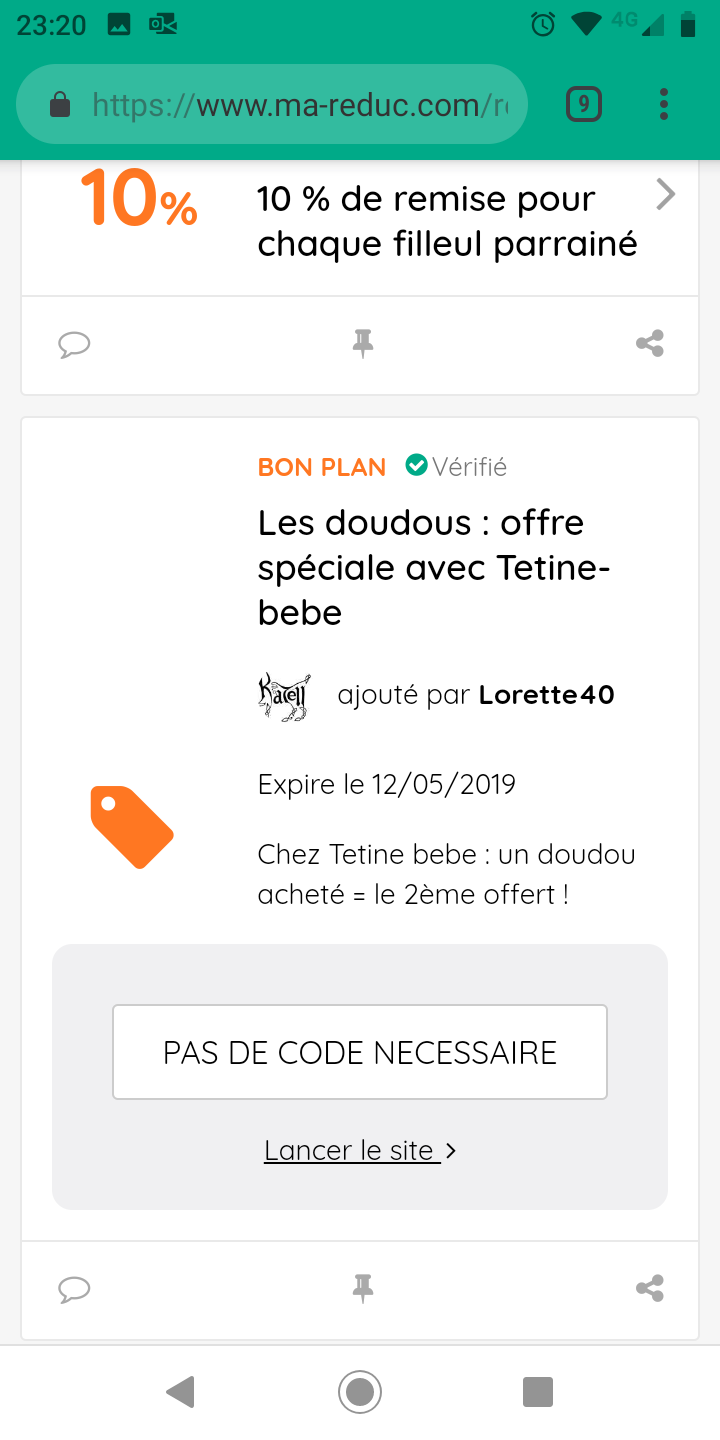Tap Lorette40's avatar thumbnail
Screen dimensions: 720x1440
coord(285,697)
